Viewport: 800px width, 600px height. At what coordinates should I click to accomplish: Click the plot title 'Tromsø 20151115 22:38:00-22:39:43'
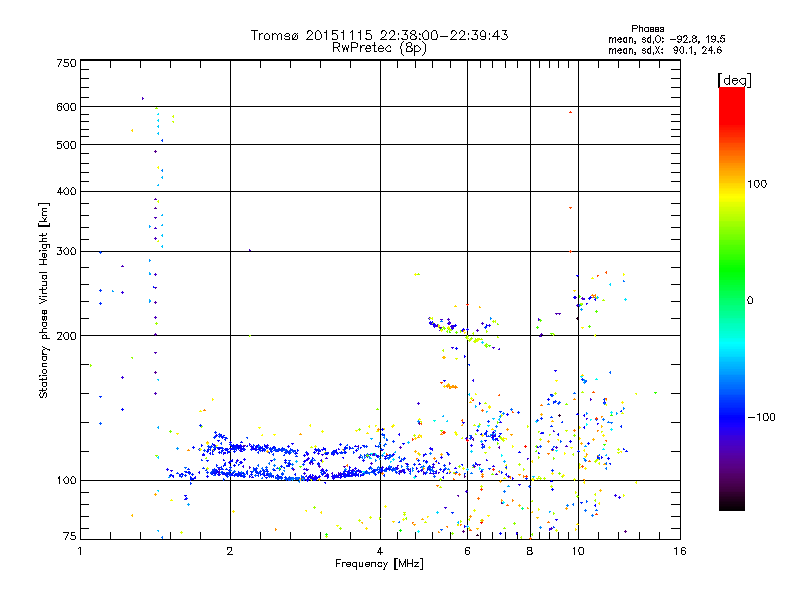tap(379, 36)
